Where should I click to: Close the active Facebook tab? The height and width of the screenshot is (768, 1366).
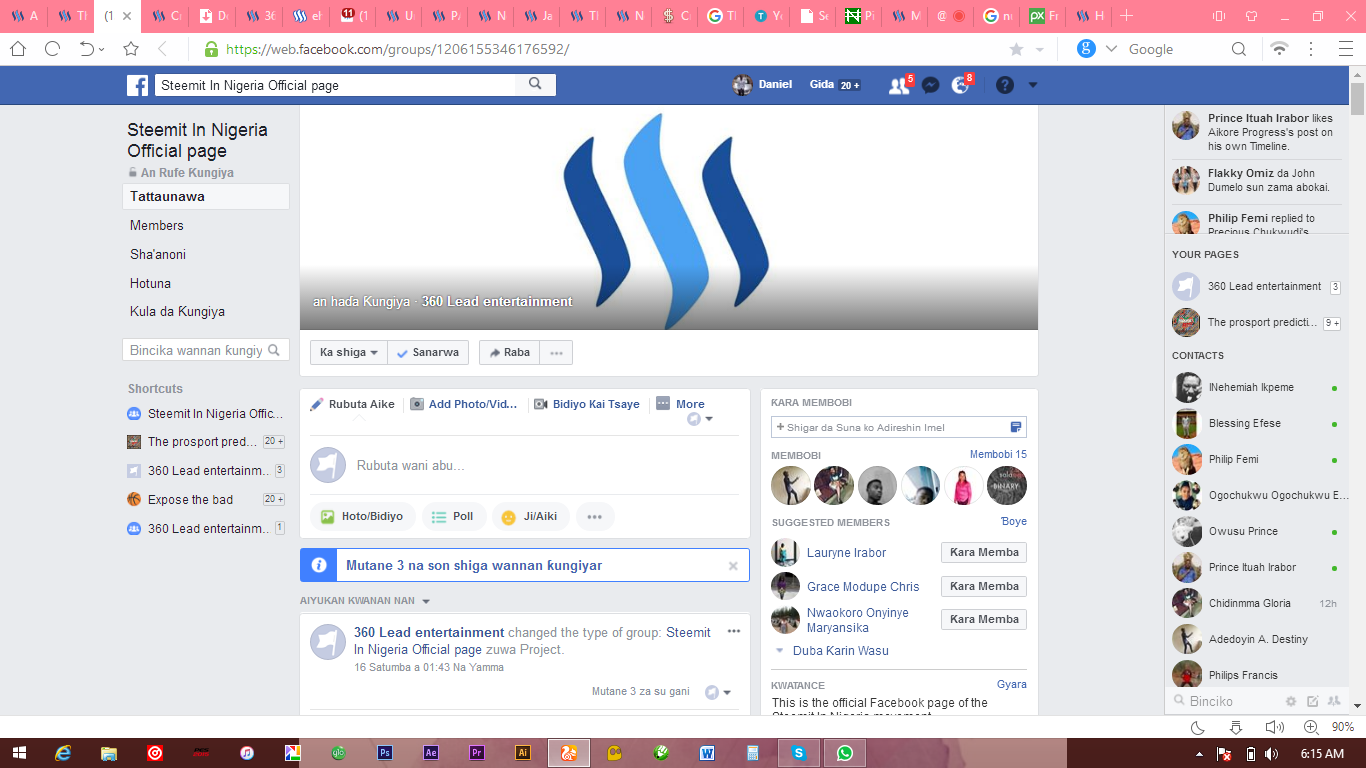[x=127, y=16]
